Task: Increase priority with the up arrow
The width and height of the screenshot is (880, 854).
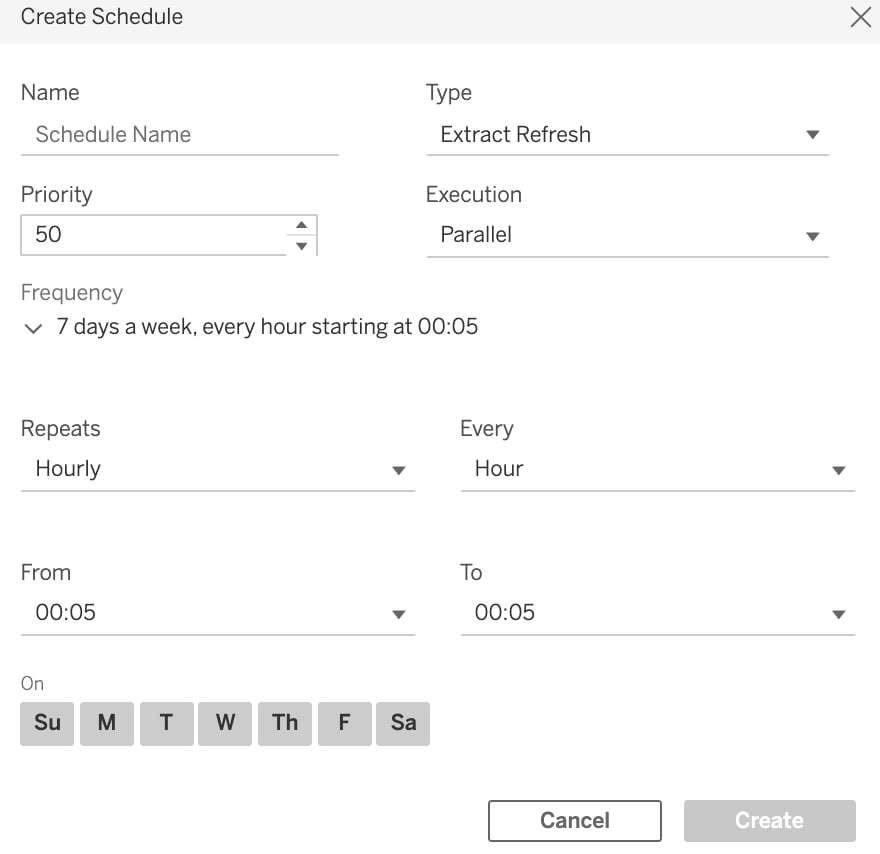Action: (x=301, y=225)
